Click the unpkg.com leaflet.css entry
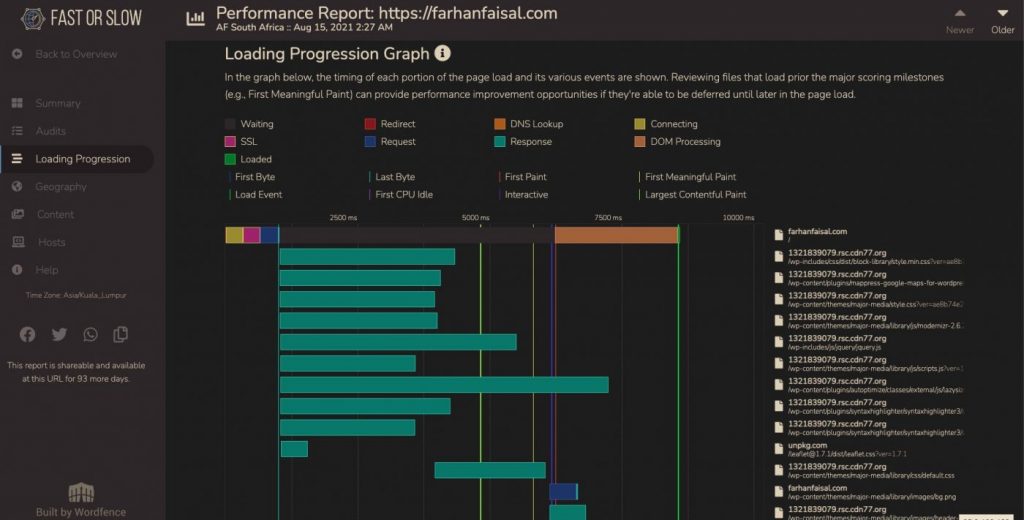Viewport: 1024px width, 520px height. (847, 449)
